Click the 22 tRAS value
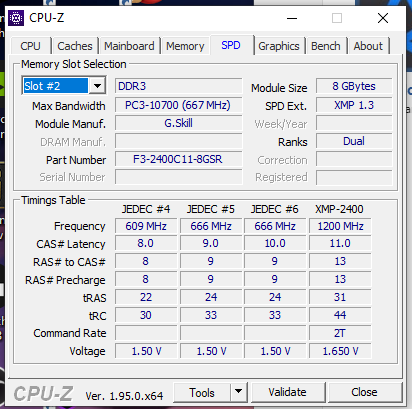Screen dimensions: 412x409 click(146, 297)
